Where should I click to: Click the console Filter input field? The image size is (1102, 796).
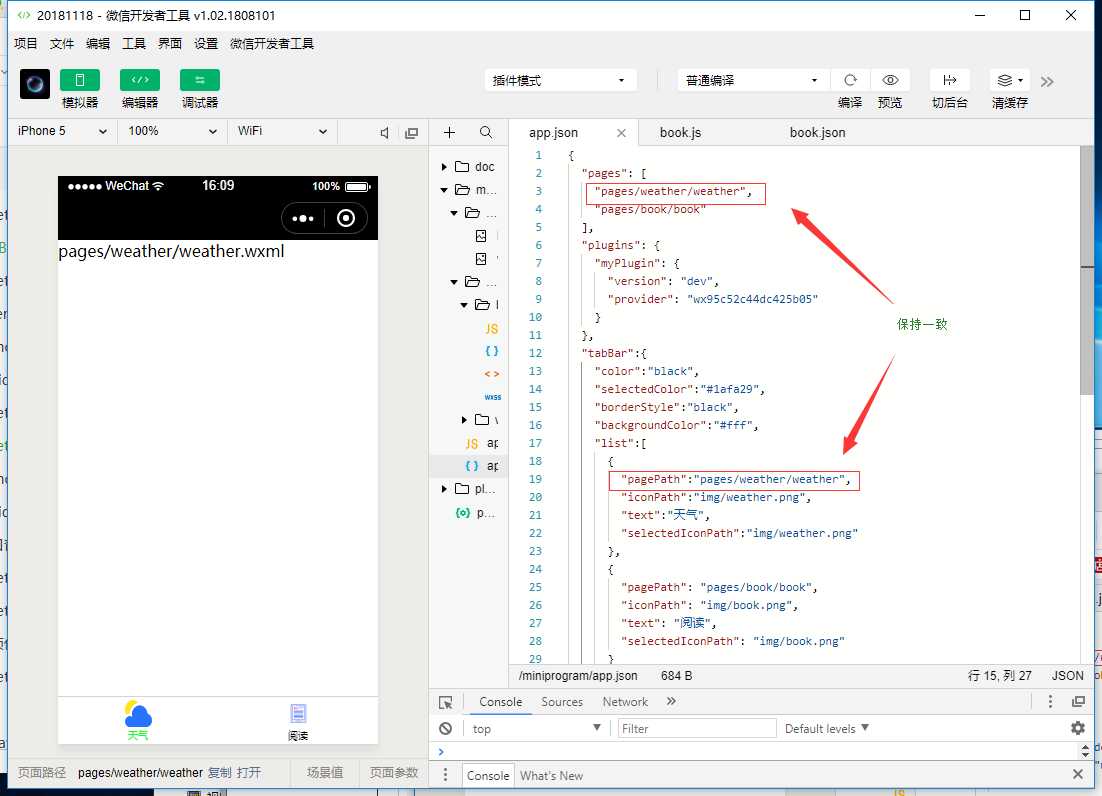point(696,729)
